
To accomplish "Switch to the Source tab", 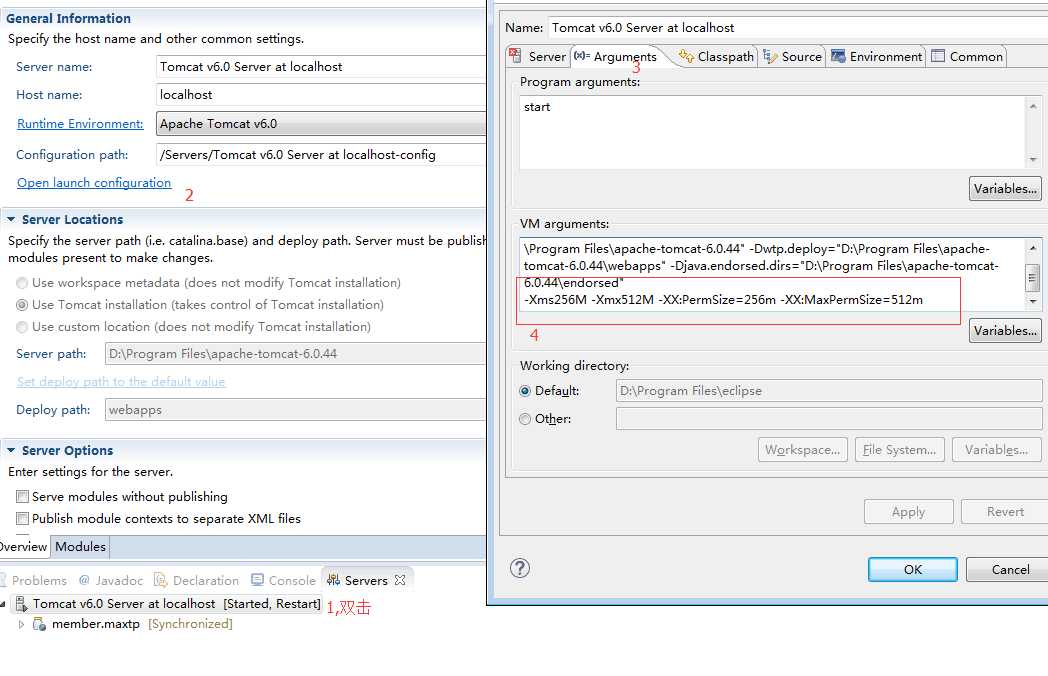I will pos(793,56).
